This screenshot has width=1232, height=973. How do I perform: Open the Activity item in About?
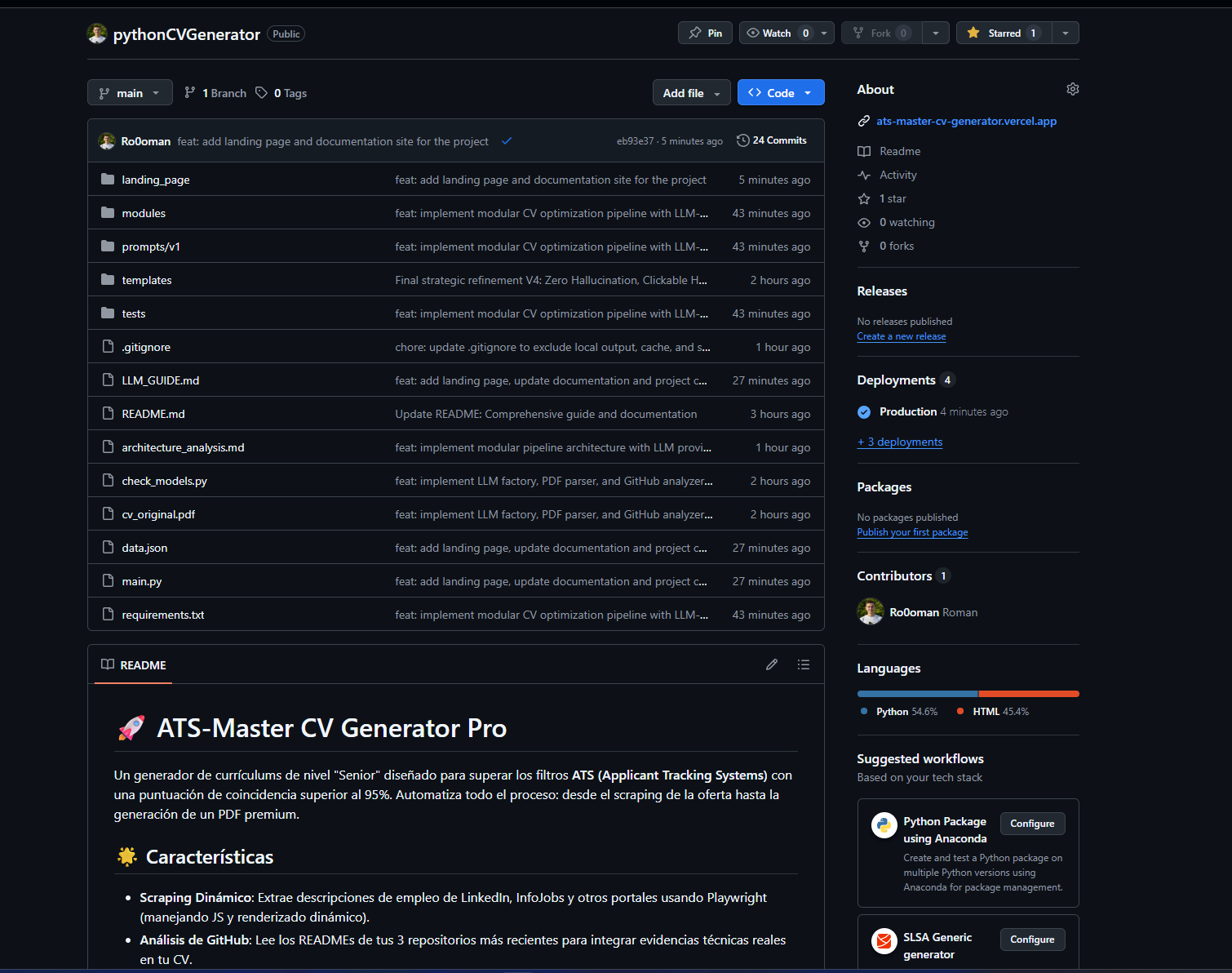coord(897,175)
